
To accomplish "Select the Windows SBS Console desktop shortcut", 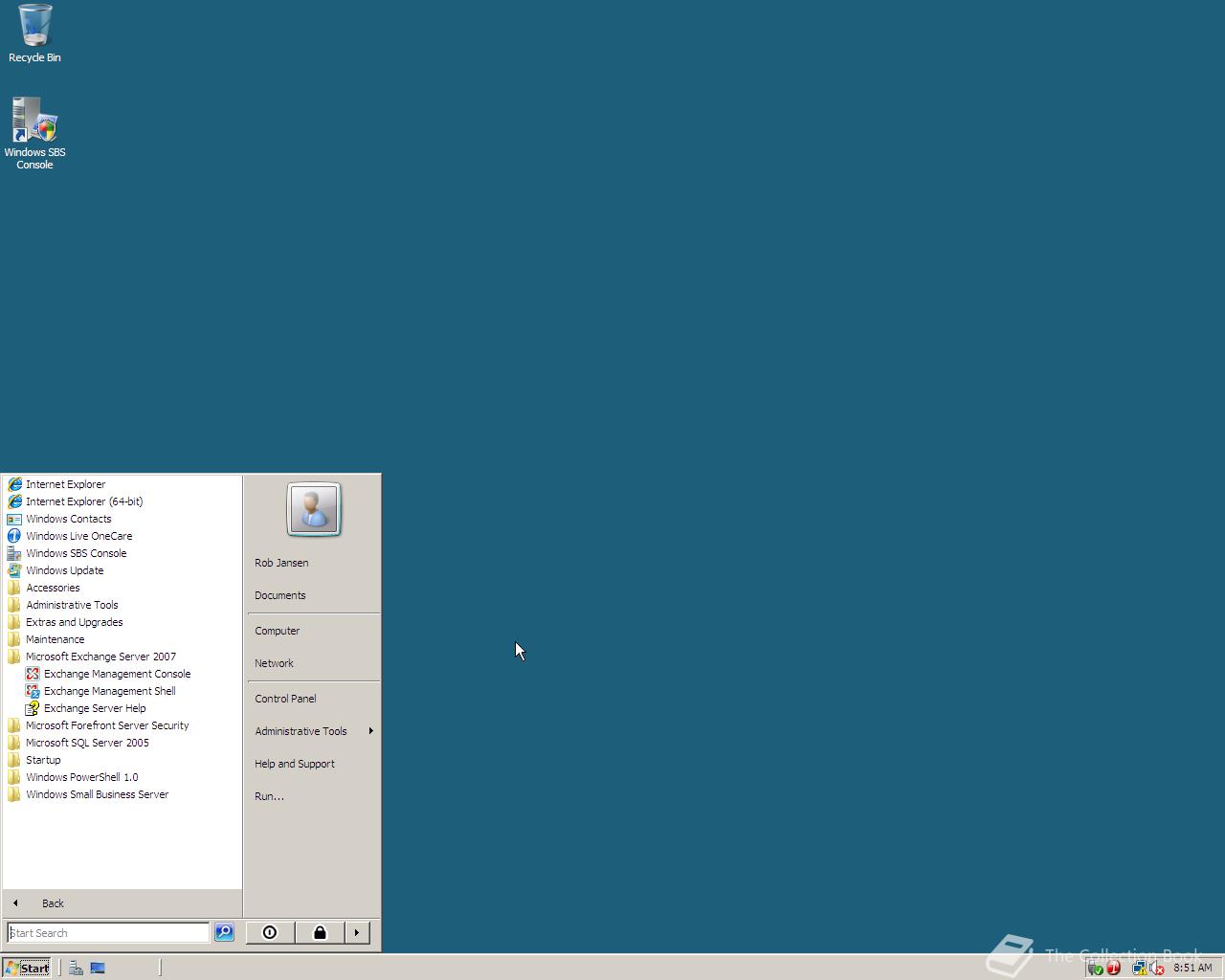I will coord(34,133).
